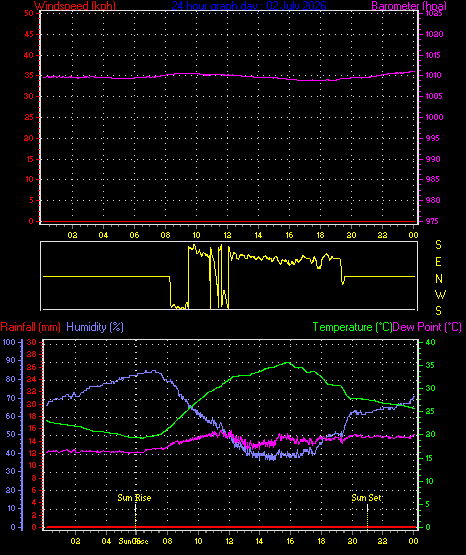
Task: Click hour 14 on the windspeed graph time axis
Action: [258, 235]
